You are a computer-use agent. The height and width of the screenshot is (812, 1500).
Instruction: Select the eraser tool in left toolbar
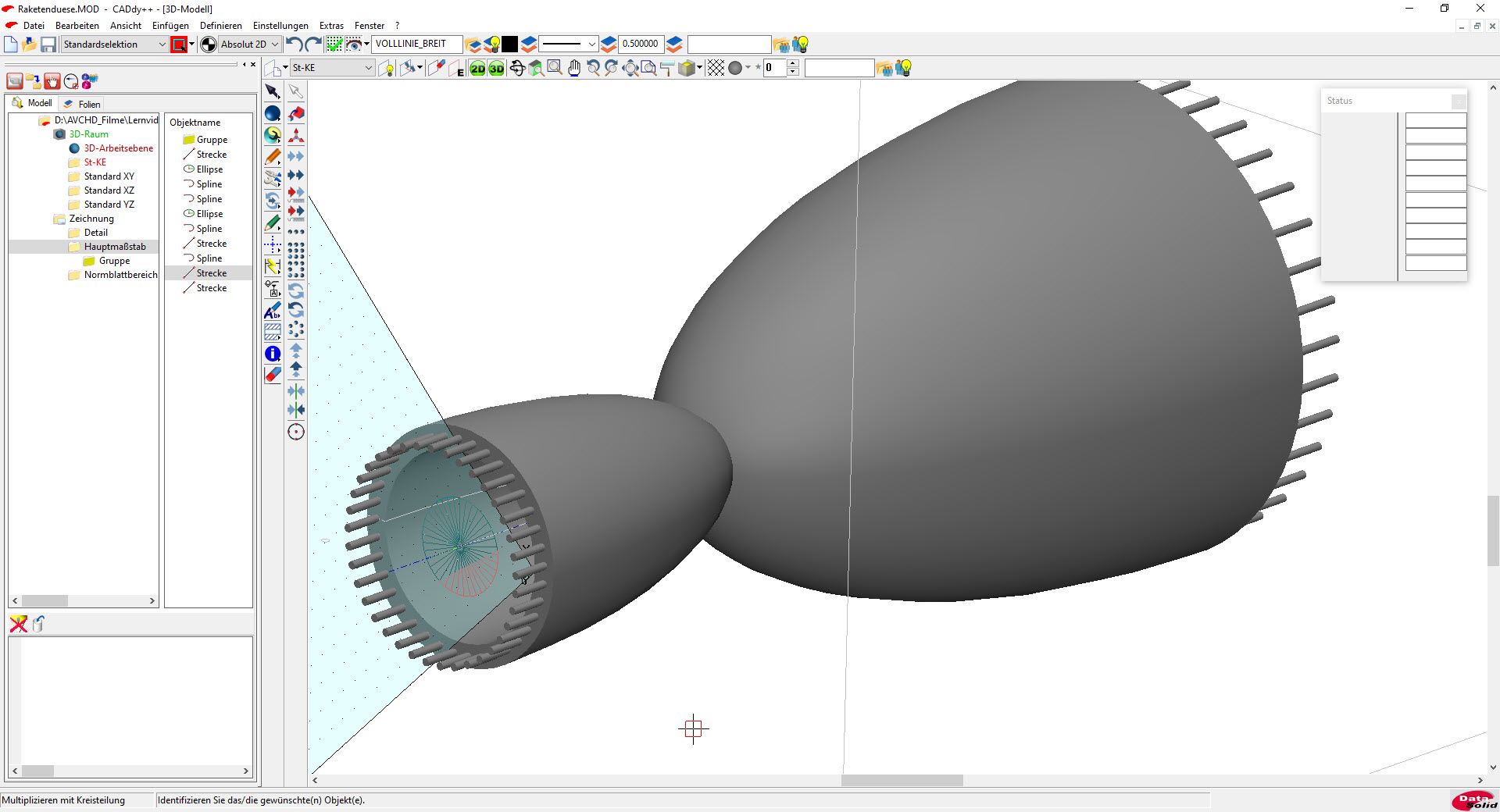tap(272, 375)
